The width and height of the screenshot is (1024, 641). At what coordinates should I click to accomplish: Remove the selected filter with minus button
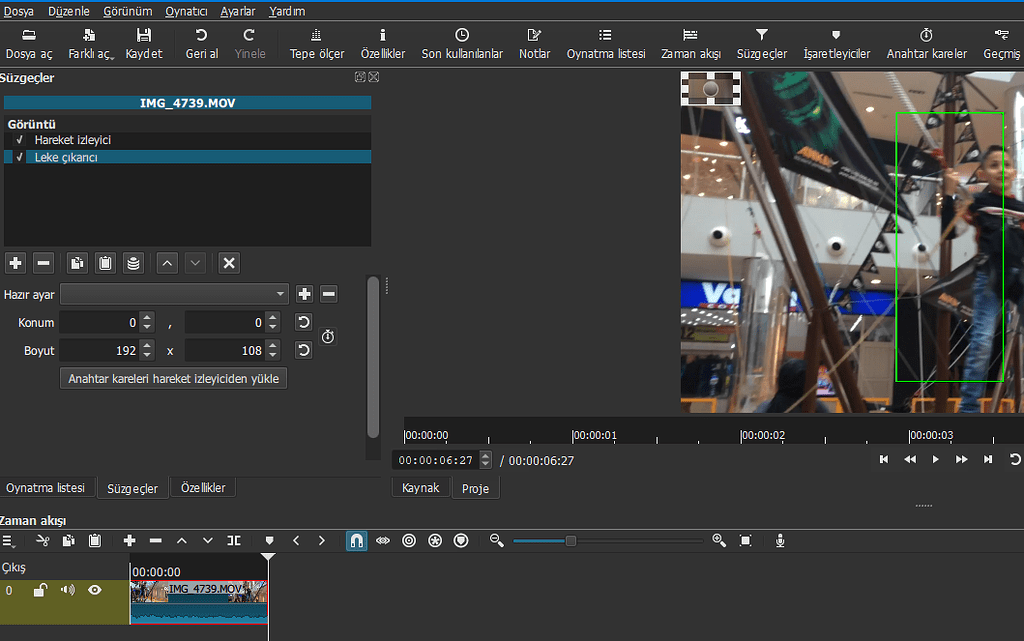44,263
